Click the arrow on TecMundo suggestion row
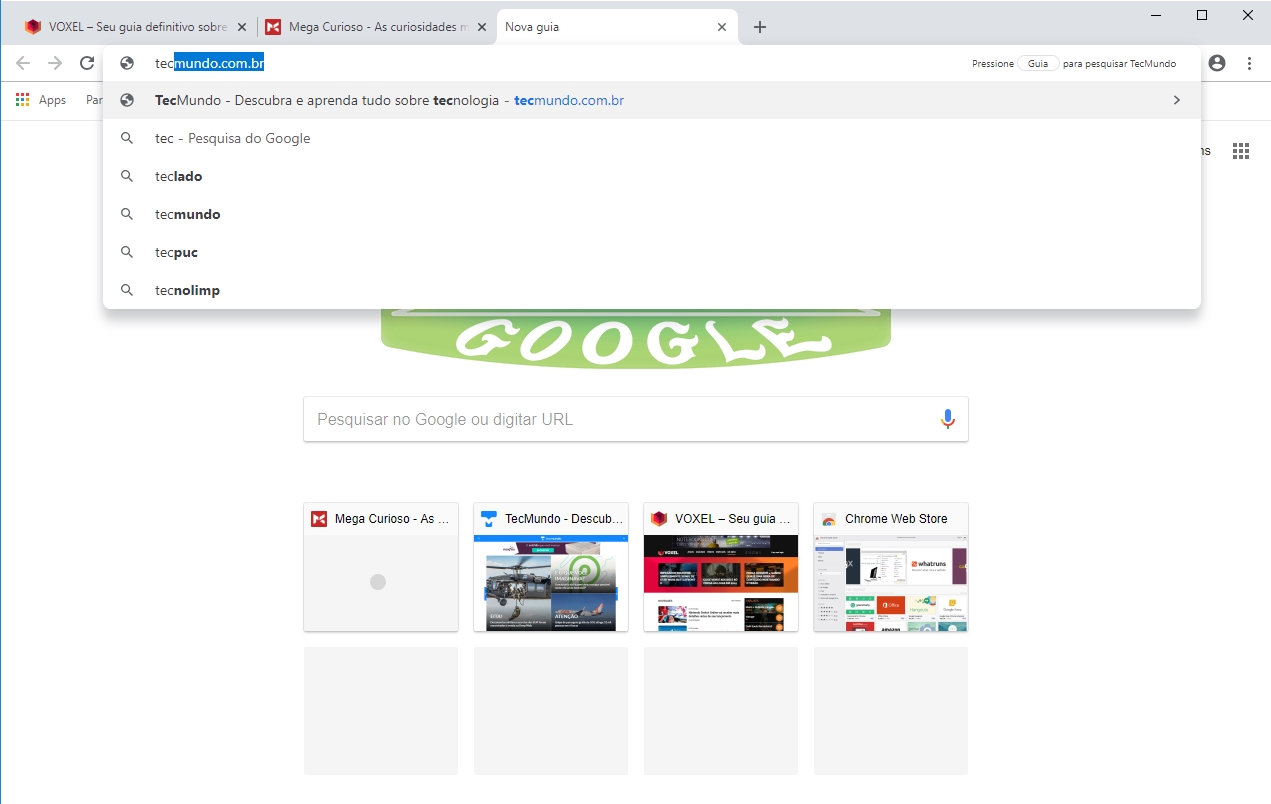Image resolution: width=1271 pixels, height=804 pixels. (1177, 100)
